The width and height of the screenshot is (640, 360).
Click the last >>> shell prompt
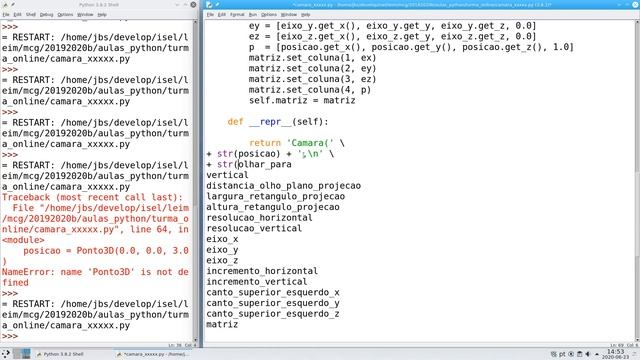tap(10, 336)
